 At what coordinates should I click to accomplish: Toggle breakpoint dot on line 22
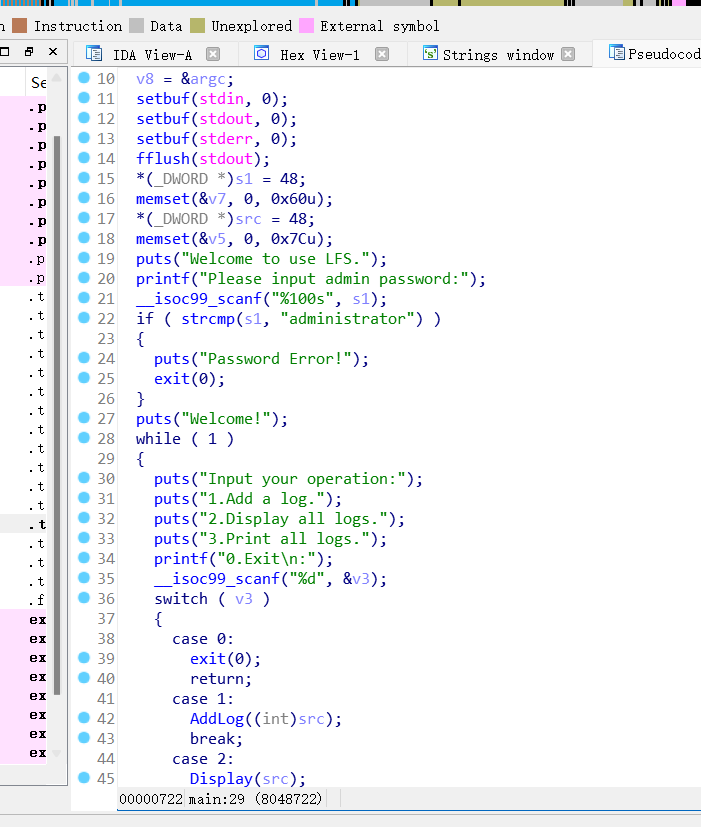[x=84, y=318]
